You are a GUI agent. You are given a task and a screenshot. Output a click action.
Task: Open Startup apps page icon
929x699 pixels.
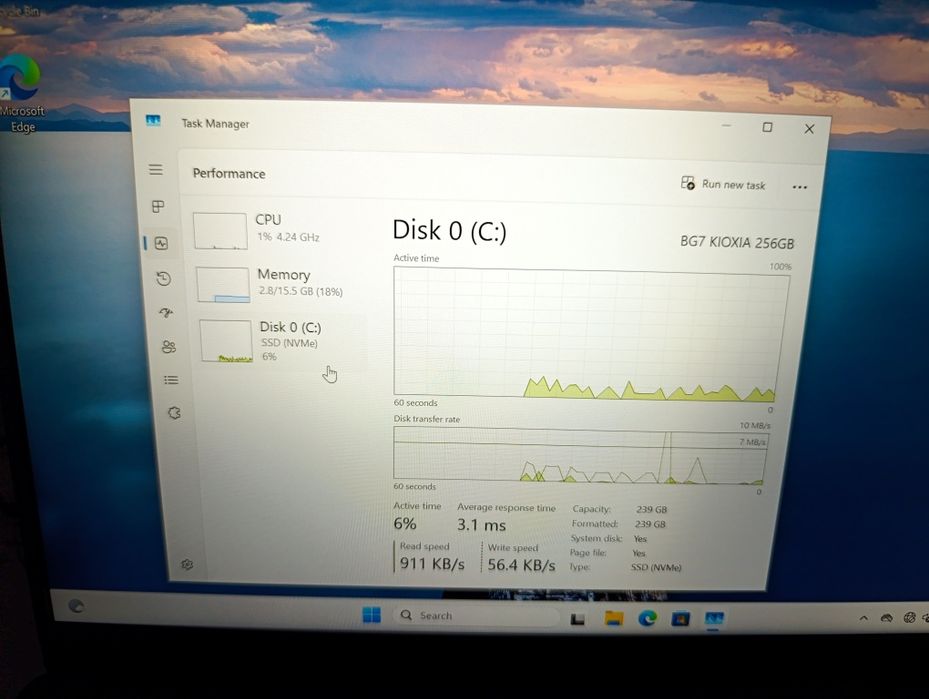coord(166,312)
